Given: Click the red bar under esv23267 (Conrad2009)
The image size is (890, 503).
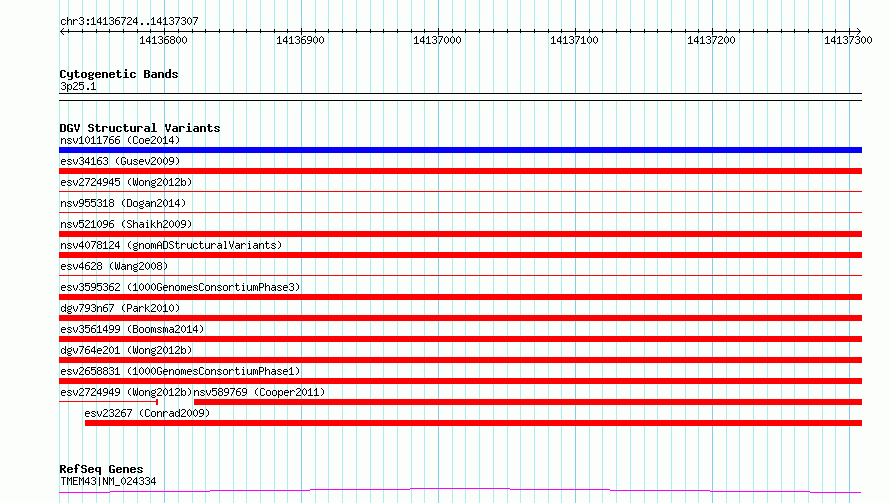Looking at the screenshot, I should [473, 423].
